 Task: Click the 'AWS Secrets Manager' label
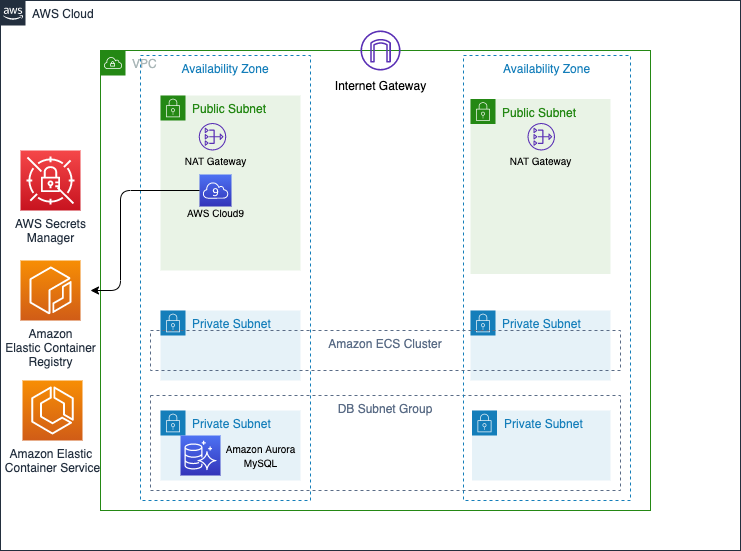pyautogui.click(x=50, y=231)
